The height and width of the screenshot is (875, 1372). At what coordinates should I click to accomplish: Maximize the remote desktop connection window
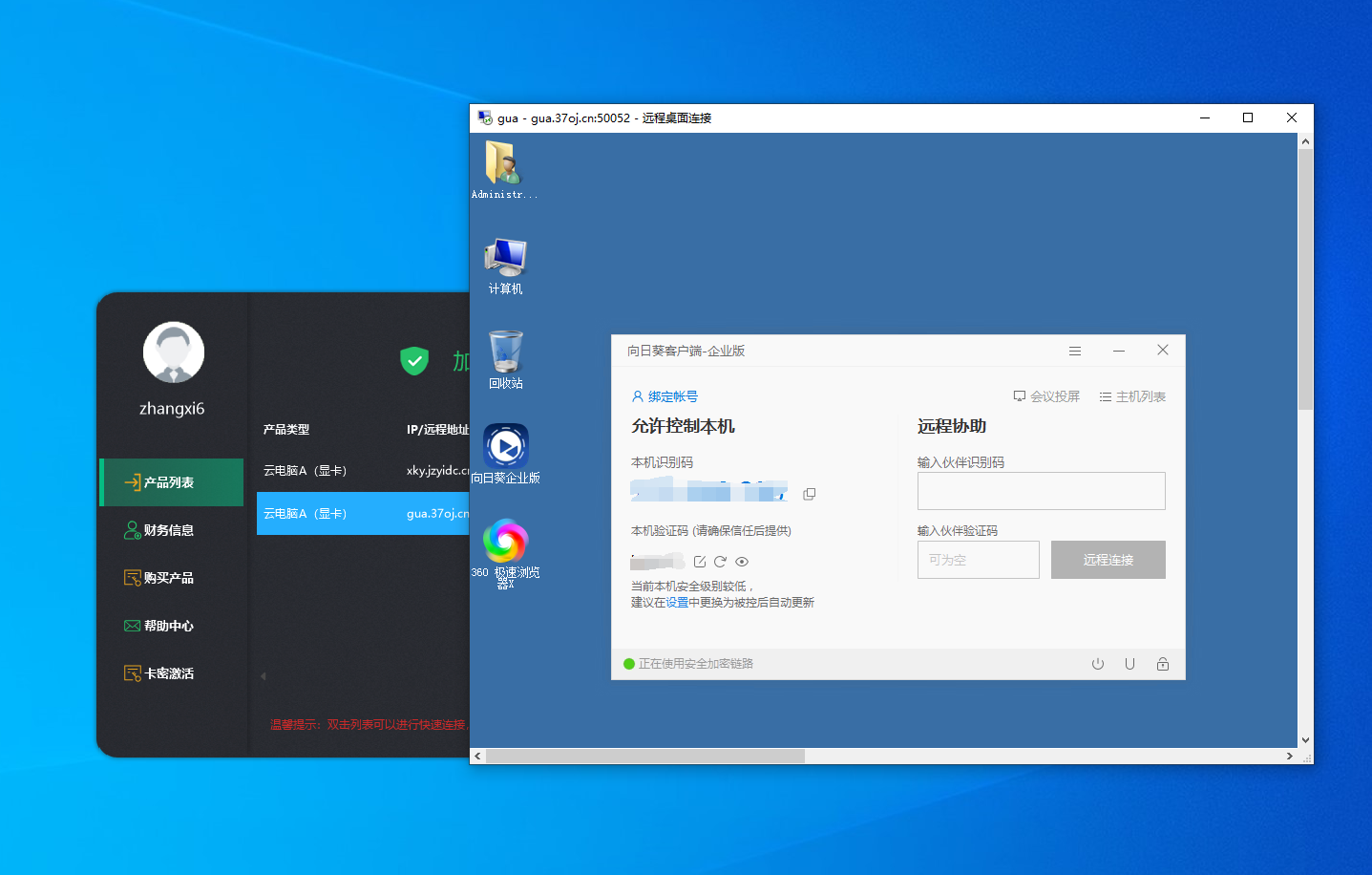(1248, 117)
